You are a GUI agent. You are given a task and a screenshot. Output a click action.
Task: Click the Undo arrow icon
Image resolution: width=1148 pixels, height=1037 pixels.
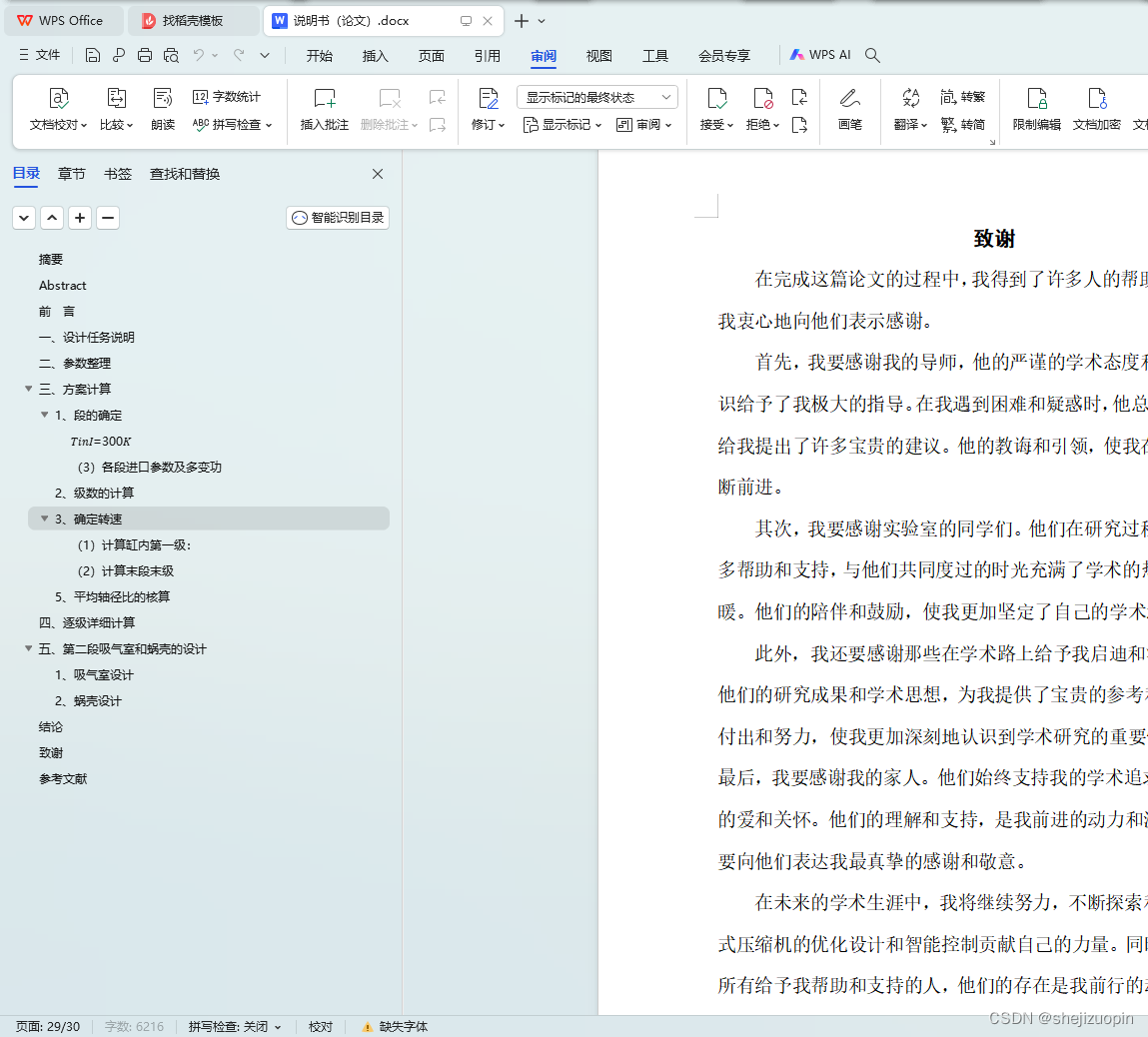tap(199, 55)
